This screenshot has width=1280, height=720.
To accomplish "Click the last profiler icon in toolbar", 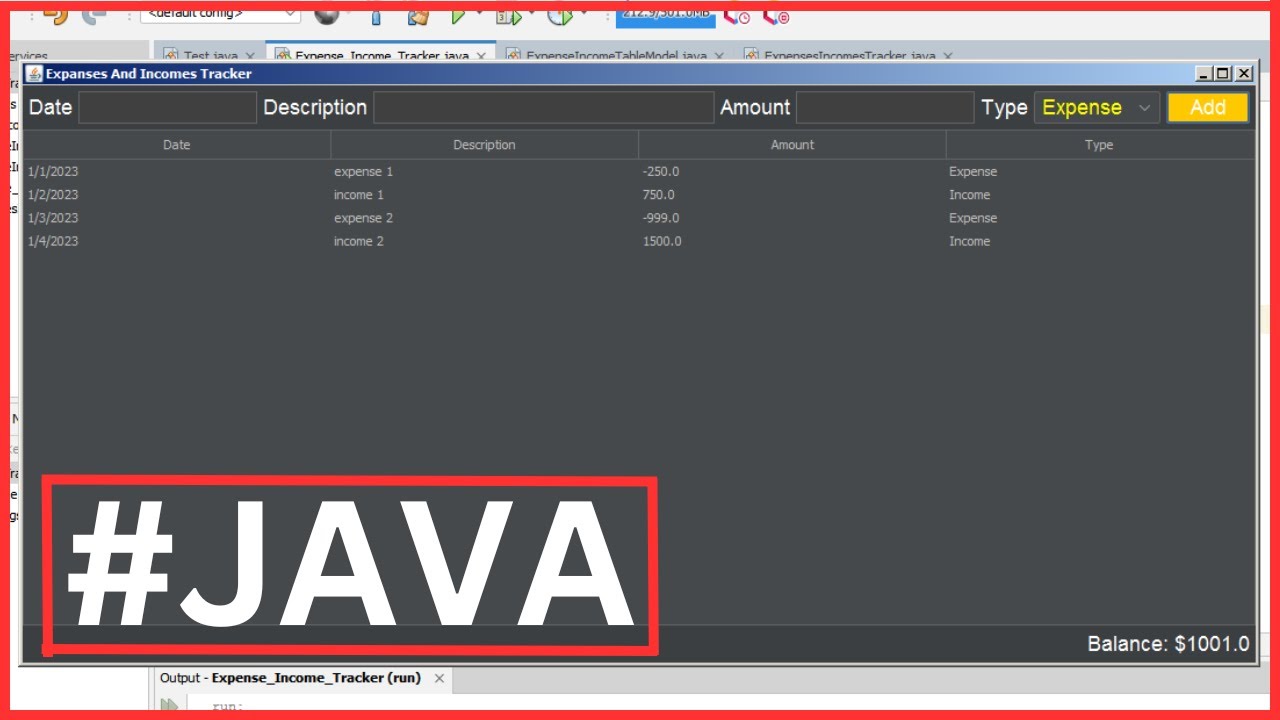I will [x=776, y=16].
